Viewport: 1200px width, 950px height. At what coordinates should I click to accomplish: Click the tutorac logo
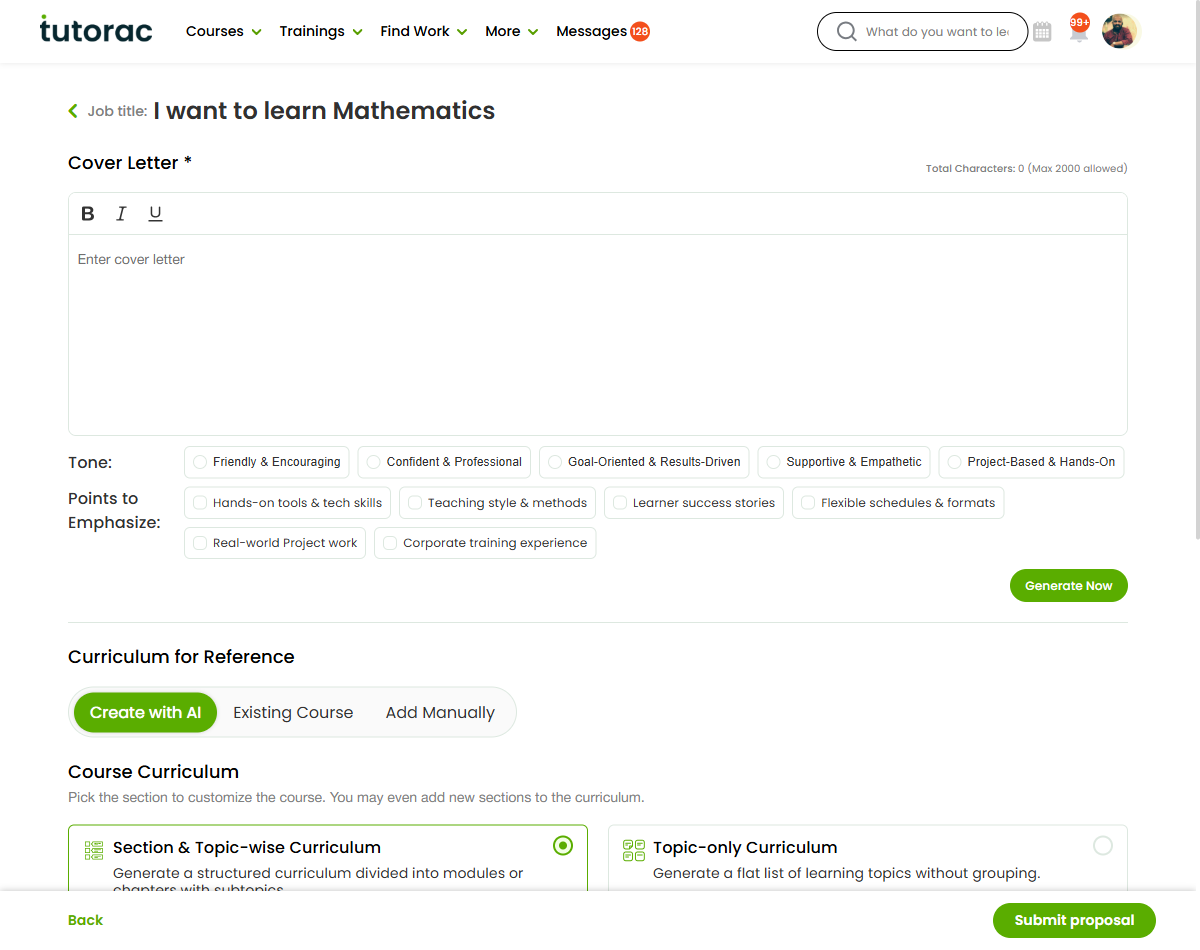coord(96,30)
